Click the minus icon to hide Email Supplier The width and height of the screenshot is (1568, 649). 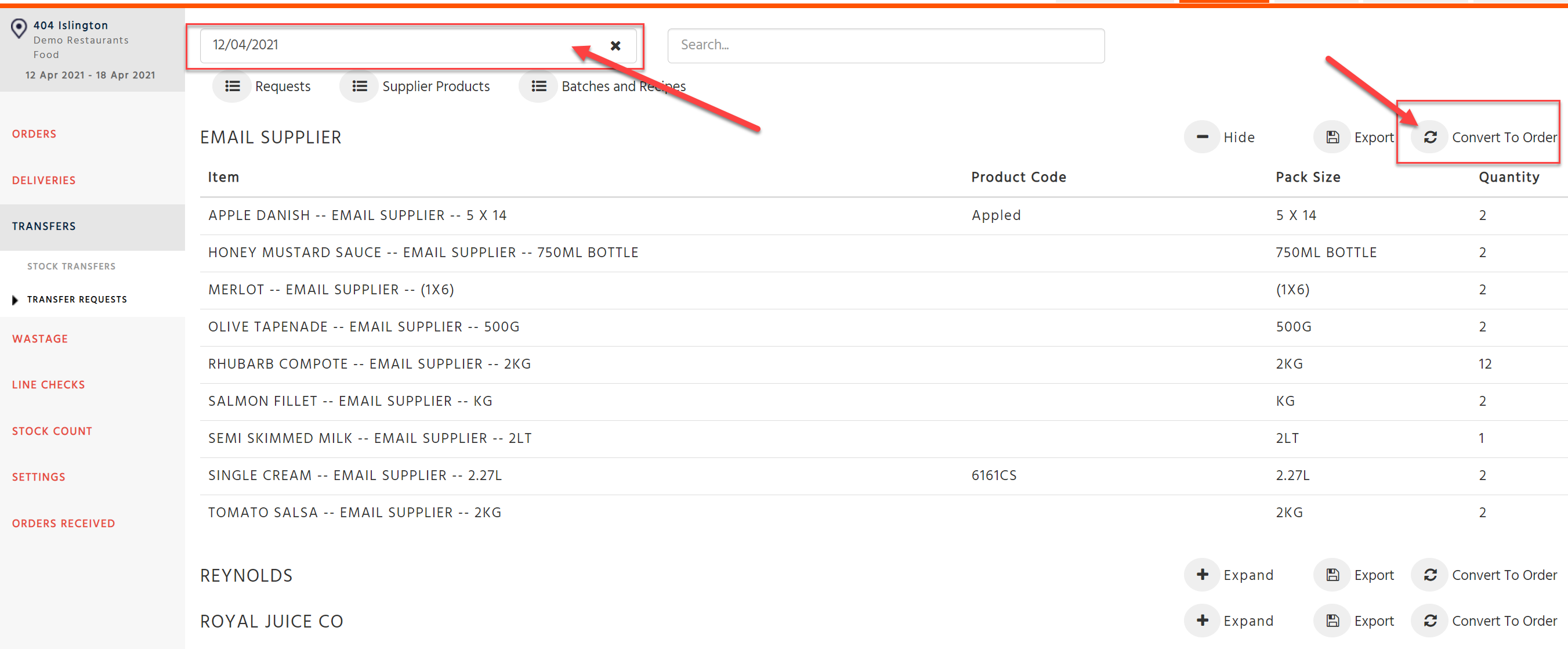(1202, 137)
